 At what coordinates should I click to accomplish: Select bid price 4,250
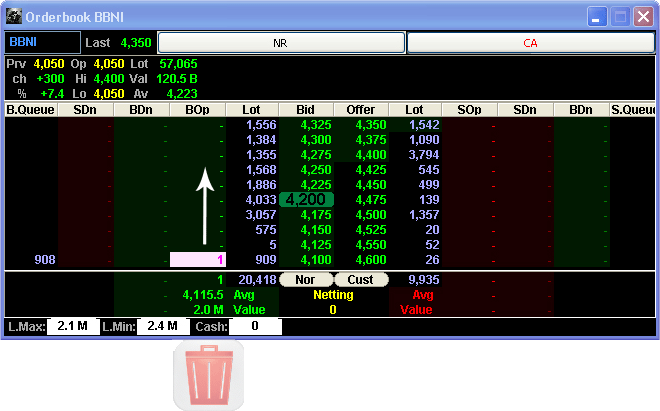tap(316, 170)
